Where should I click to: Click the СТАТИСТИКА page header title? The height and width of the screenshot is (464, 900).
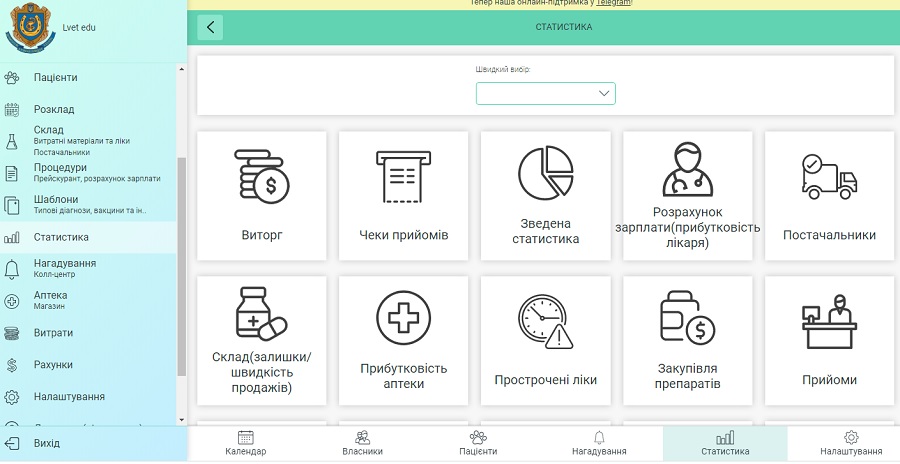(x=564, y=27)
